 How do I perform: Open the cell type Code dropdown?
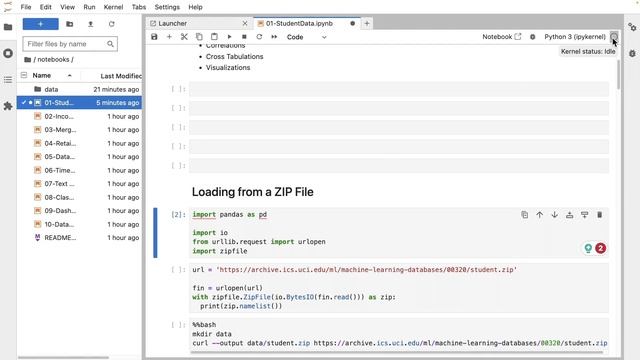pyautogui.click(x=307, y=37)
